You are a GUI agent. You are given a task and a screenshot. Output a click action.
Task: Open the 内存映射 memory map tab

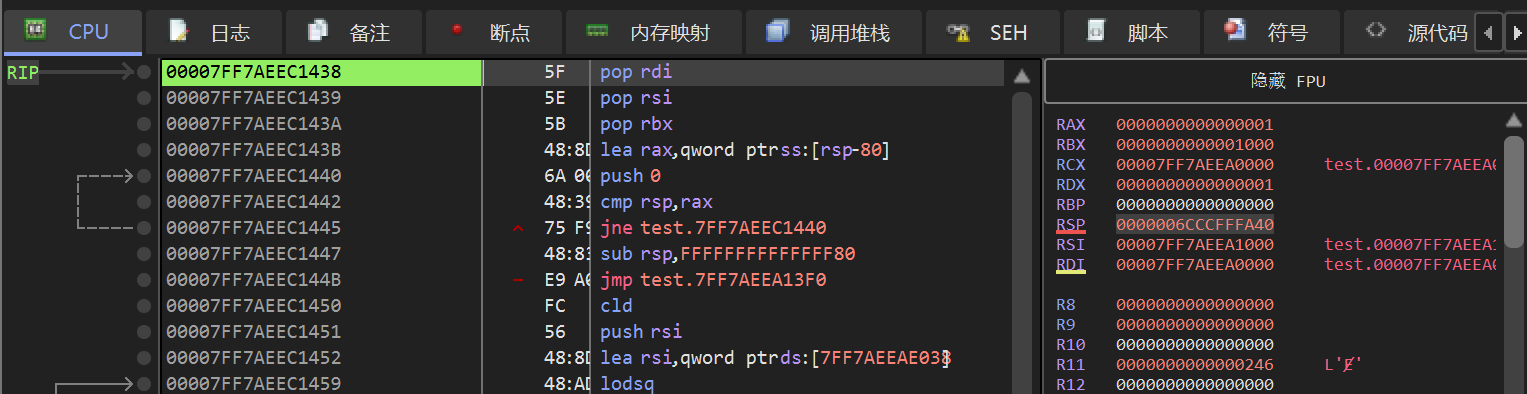pos(654,32)
